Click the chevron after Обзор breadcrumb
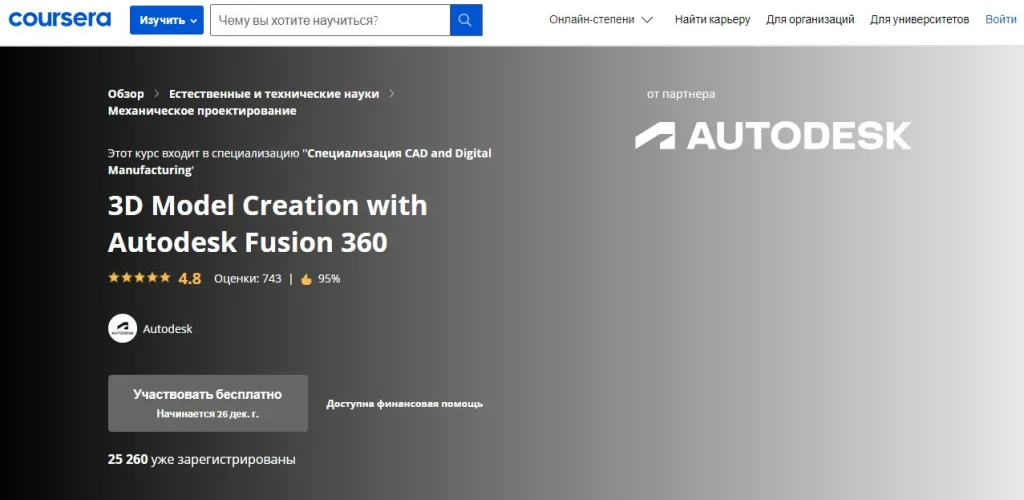 (x=157, y=94)
